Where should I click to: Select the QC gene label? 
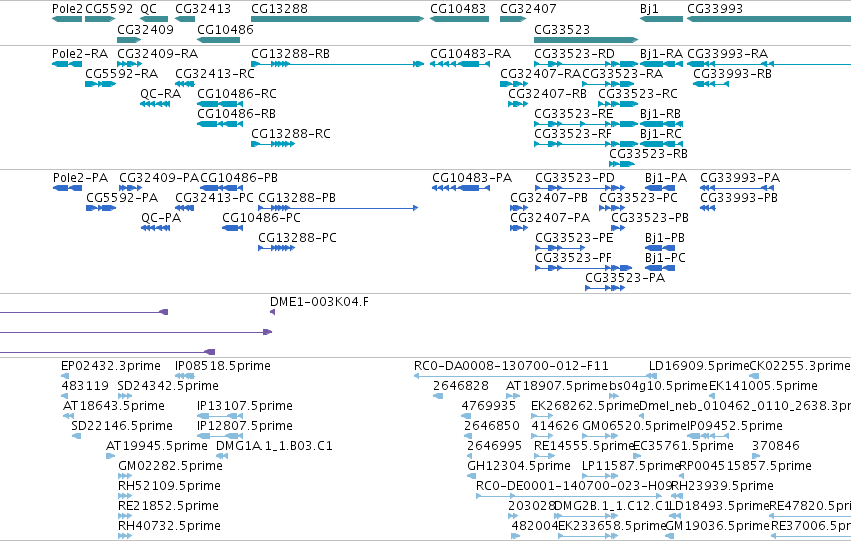(148, 9)
